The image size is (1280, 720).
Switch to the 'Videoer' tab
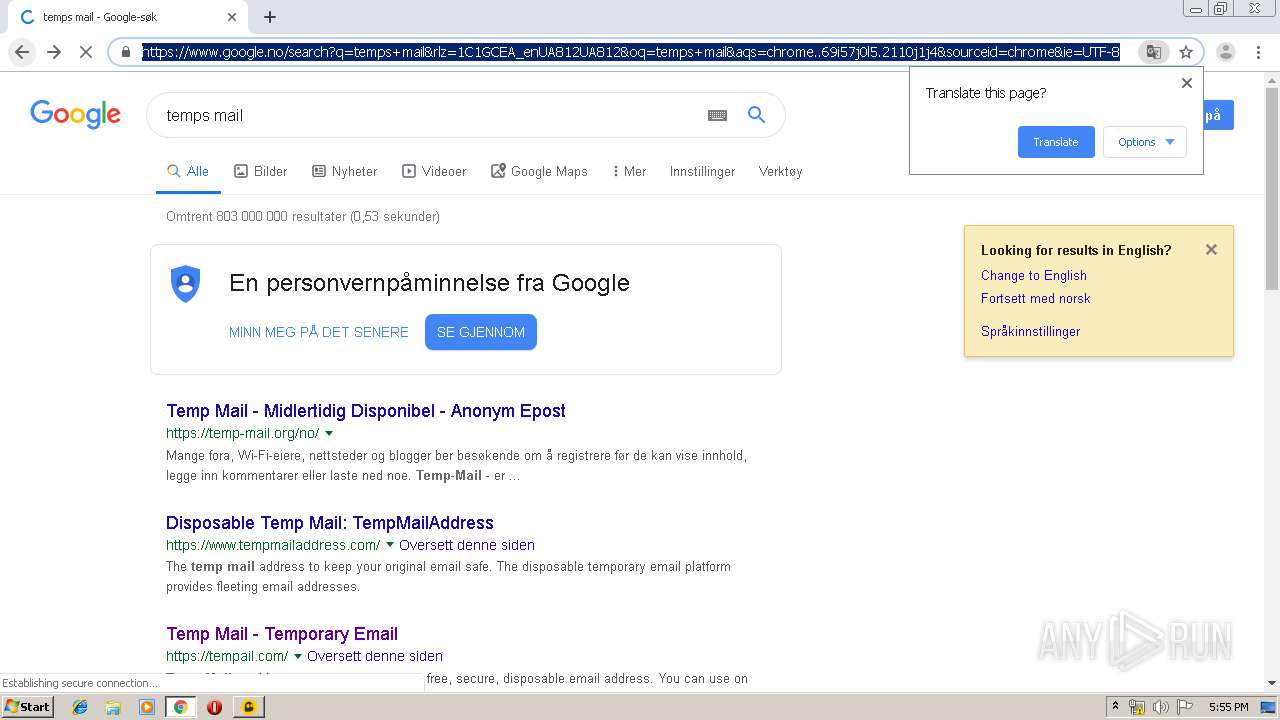(434, 171)
